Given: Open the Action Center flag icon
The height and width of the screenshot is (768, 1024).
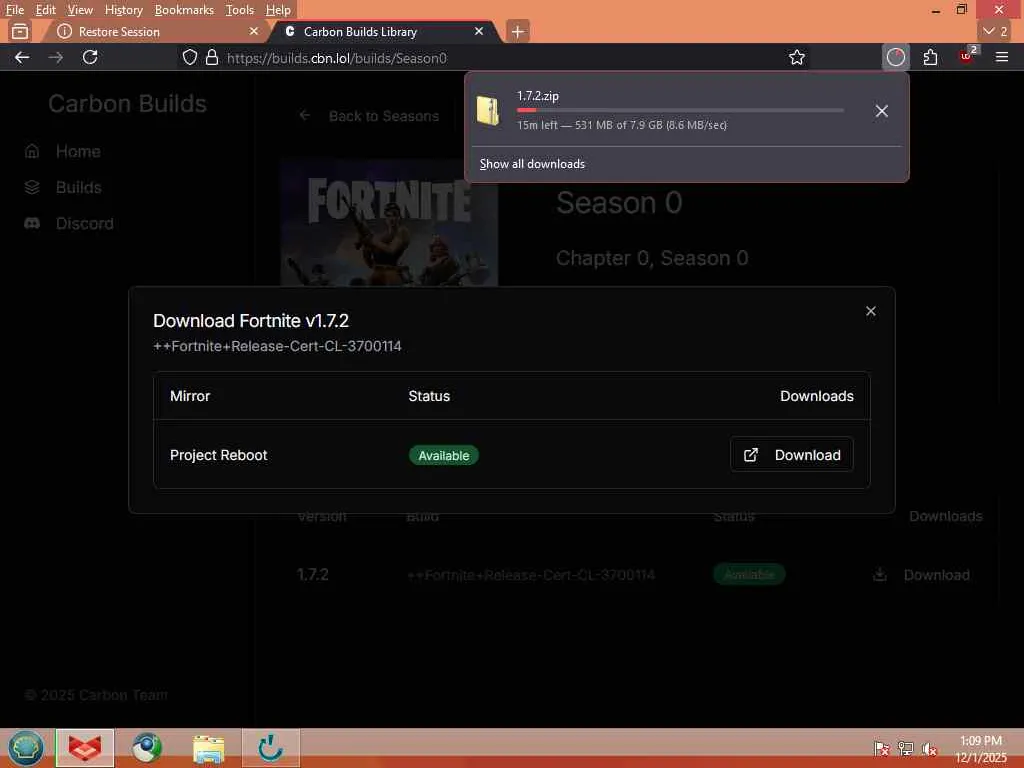Looking at the screenshot, I should click(882, 749).
